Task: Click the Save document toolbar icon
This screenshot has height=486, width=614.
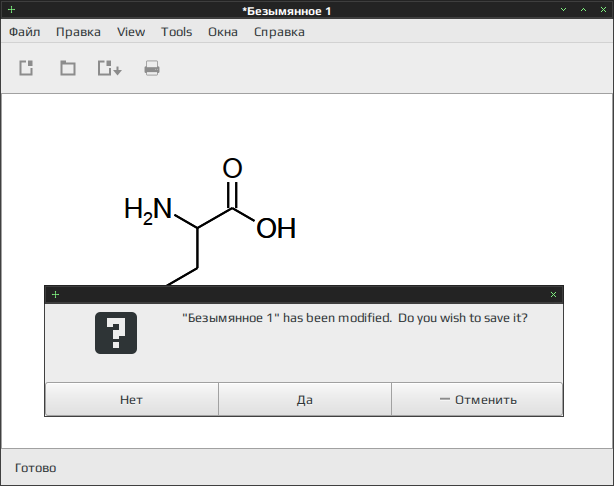Action: (110, 68)
